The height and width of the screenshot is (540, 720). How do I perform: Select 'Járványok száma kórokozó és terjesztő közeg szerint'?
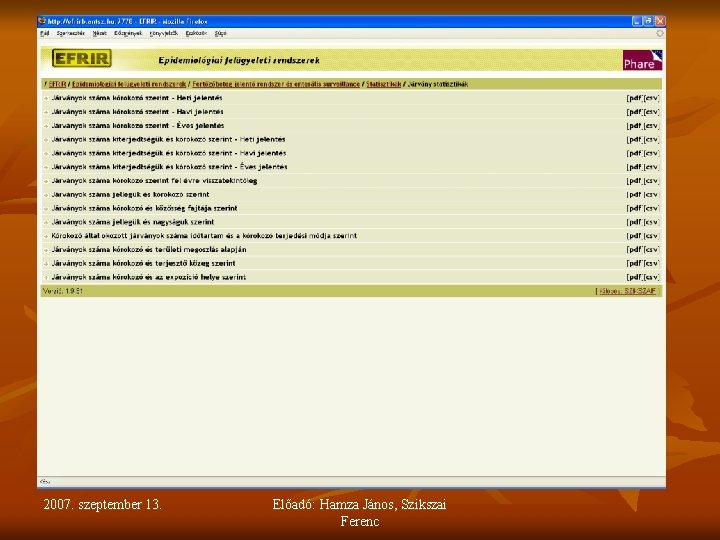tap(143, 263)
